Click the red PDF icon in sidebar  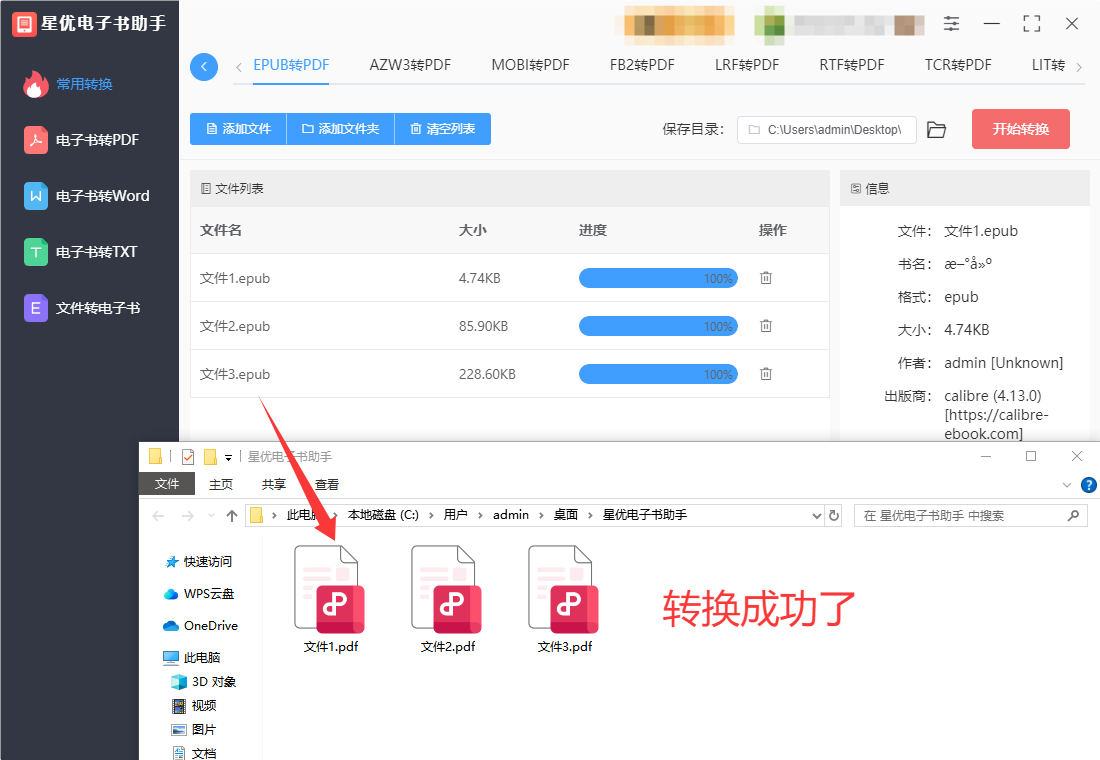36,140
